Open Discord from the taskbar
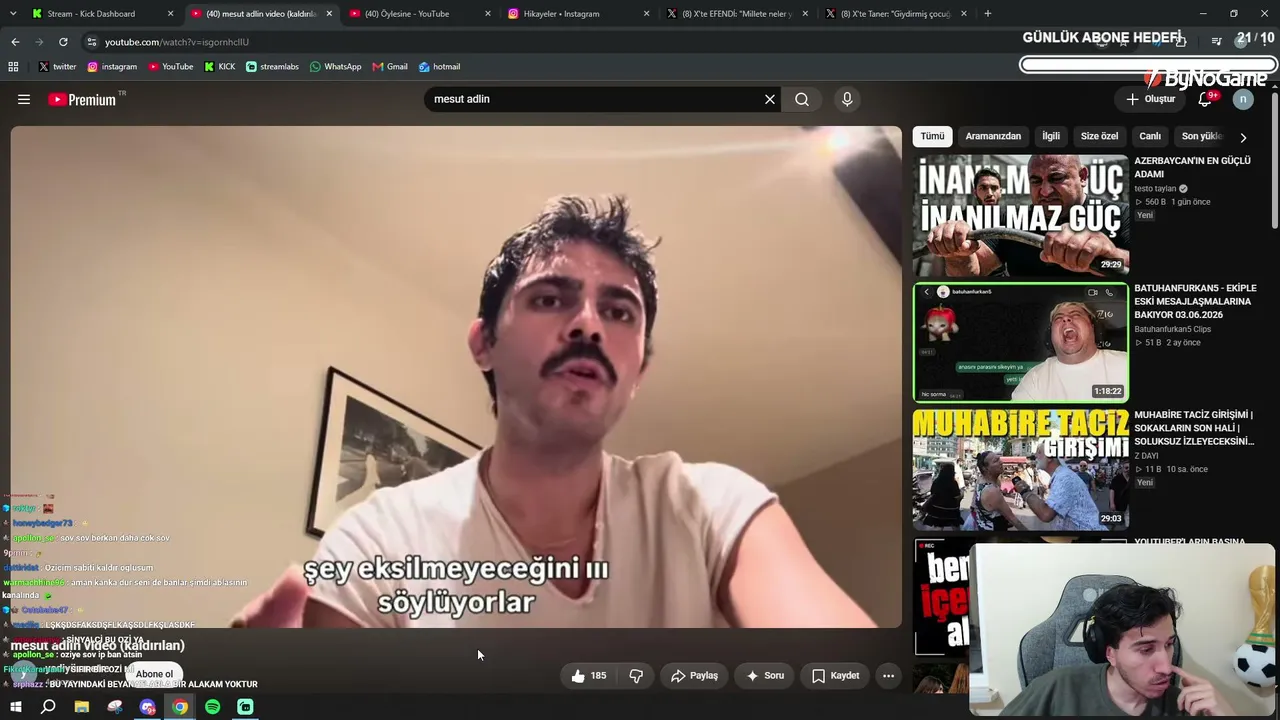The image size is (1280, 720). pyautogui.click(x=148, y=707)
